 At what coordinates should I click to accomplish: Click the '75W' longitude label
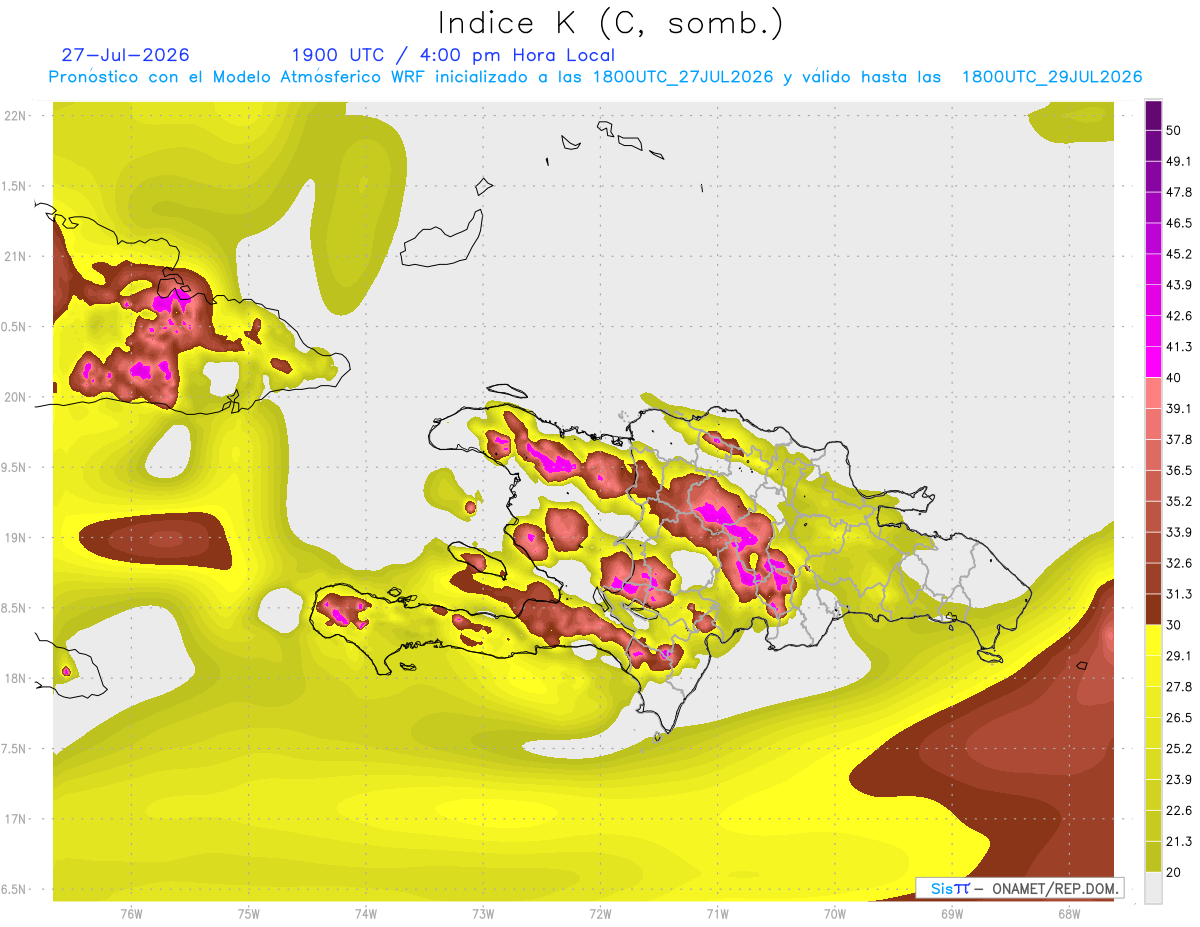click(x=249, y=913)
